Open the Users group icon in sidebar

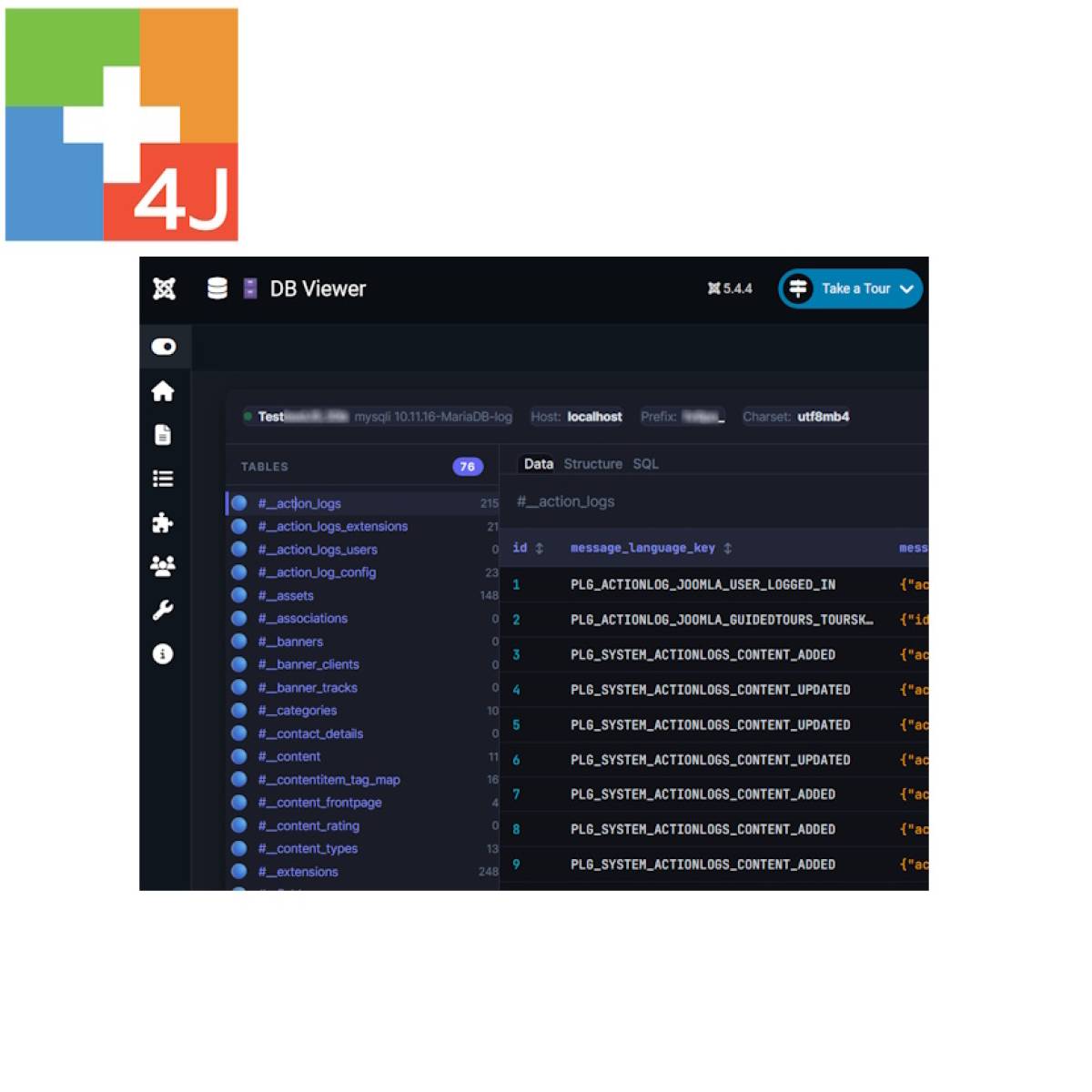point(163,566)
